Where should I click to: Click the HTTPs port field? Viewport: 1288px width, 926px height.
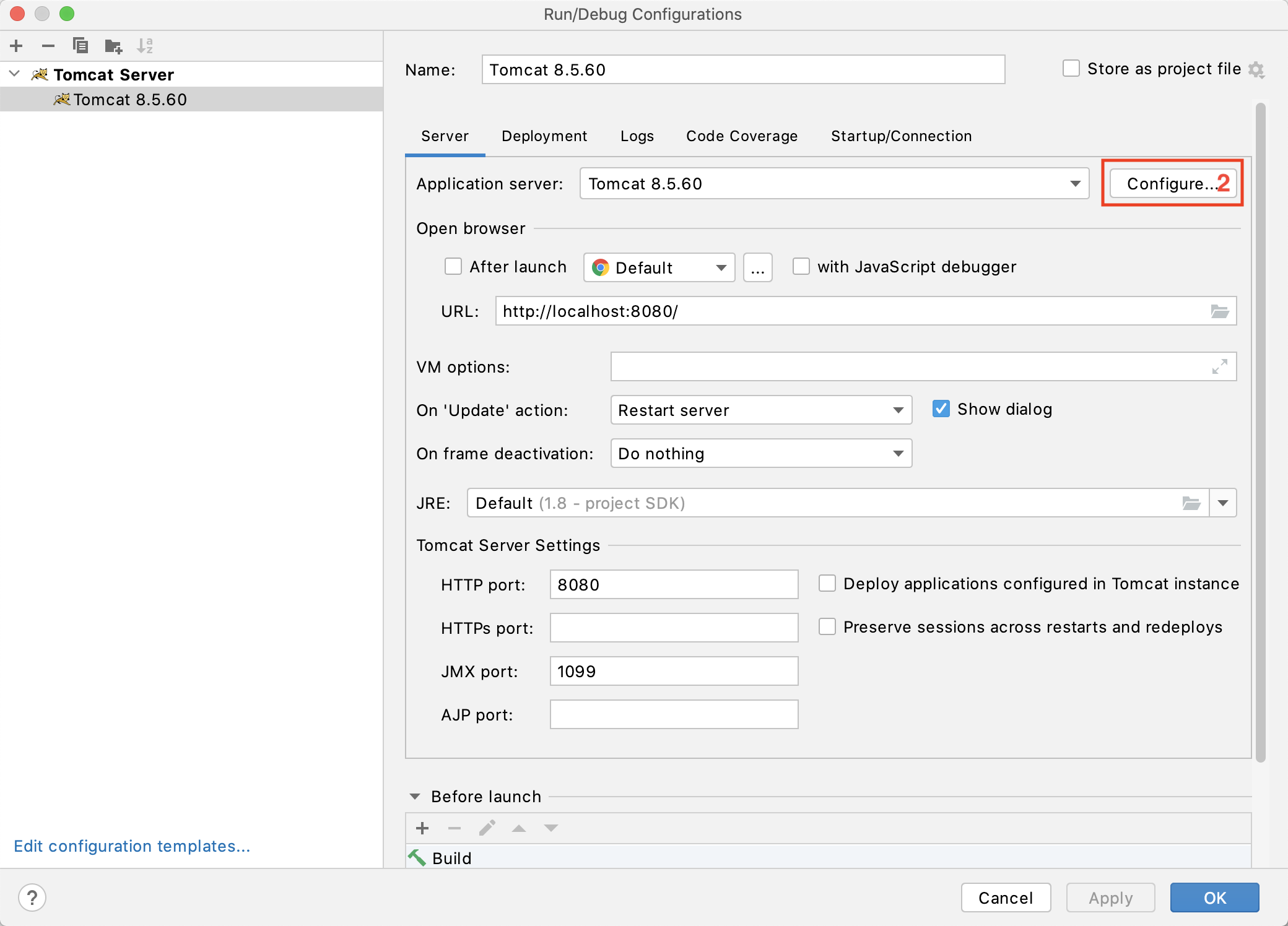click(674, 628)
